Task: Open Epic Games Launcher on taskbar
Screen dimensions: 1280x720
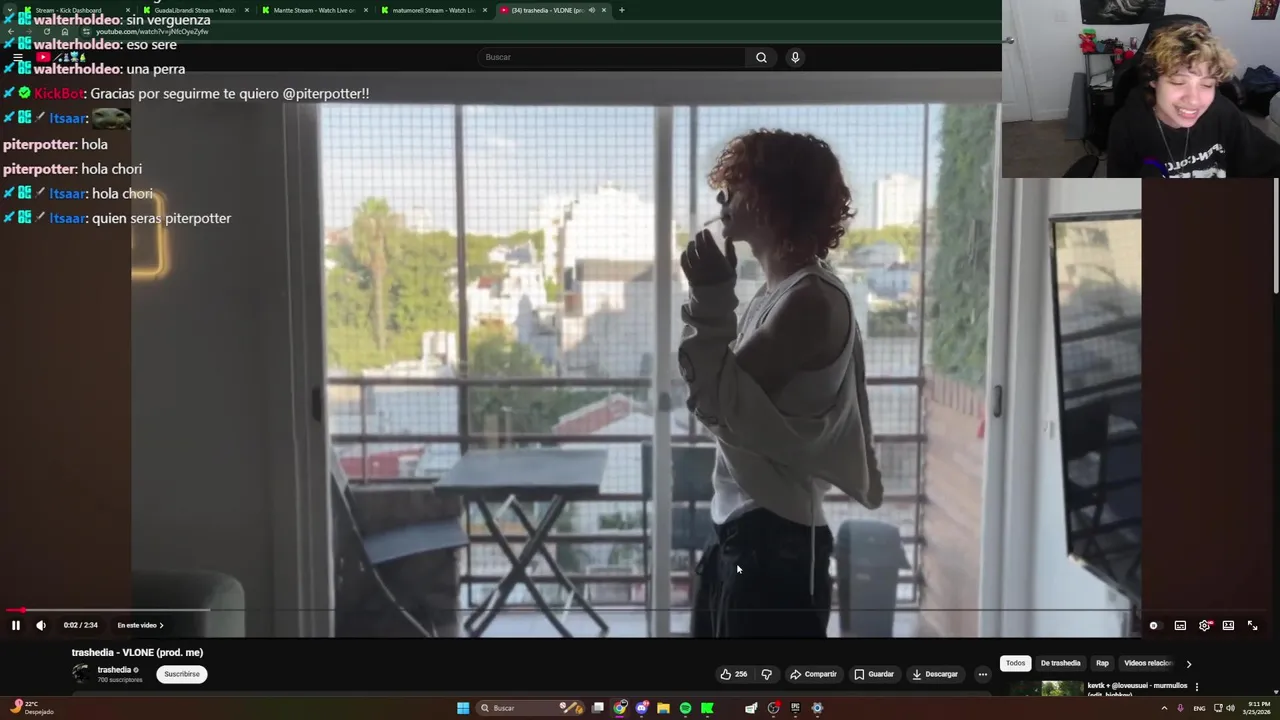Action: [x=795, y=708]
